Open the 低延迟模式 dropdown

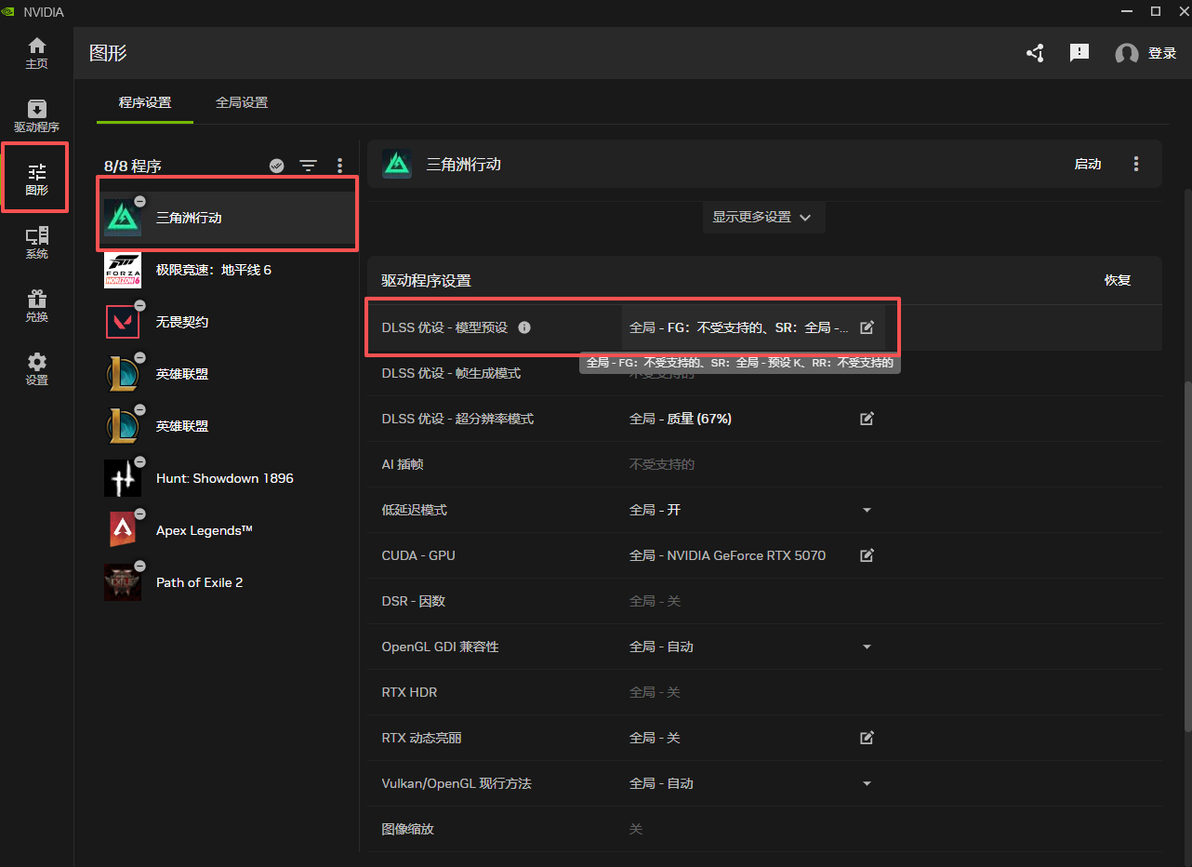tap(867, 510)
